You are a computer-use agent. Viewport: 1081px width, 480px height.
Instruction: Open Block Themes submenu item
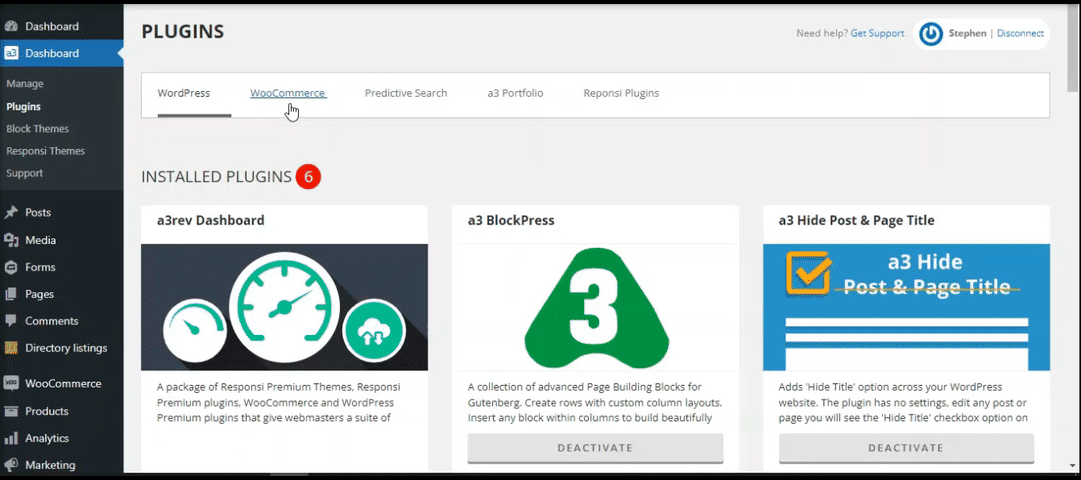pyautogui.click(x=38, y=129)
